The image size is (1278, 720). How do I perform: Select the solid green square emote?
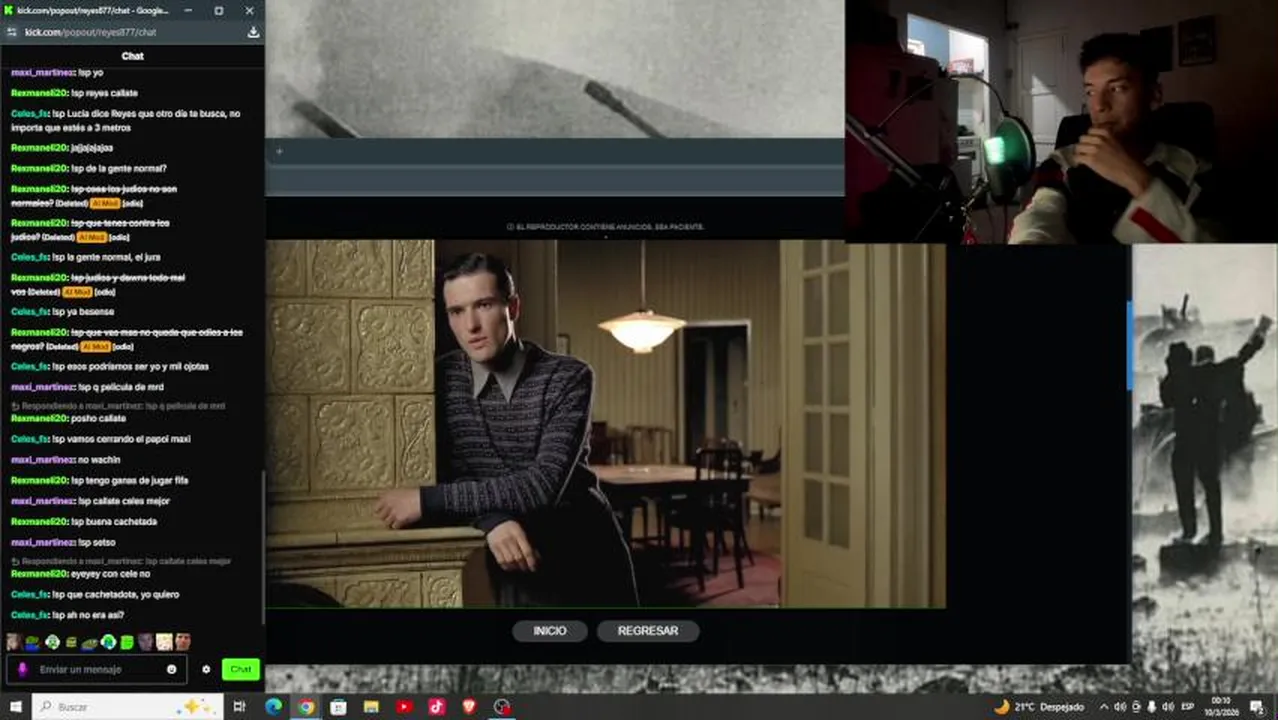click(127, 642)
